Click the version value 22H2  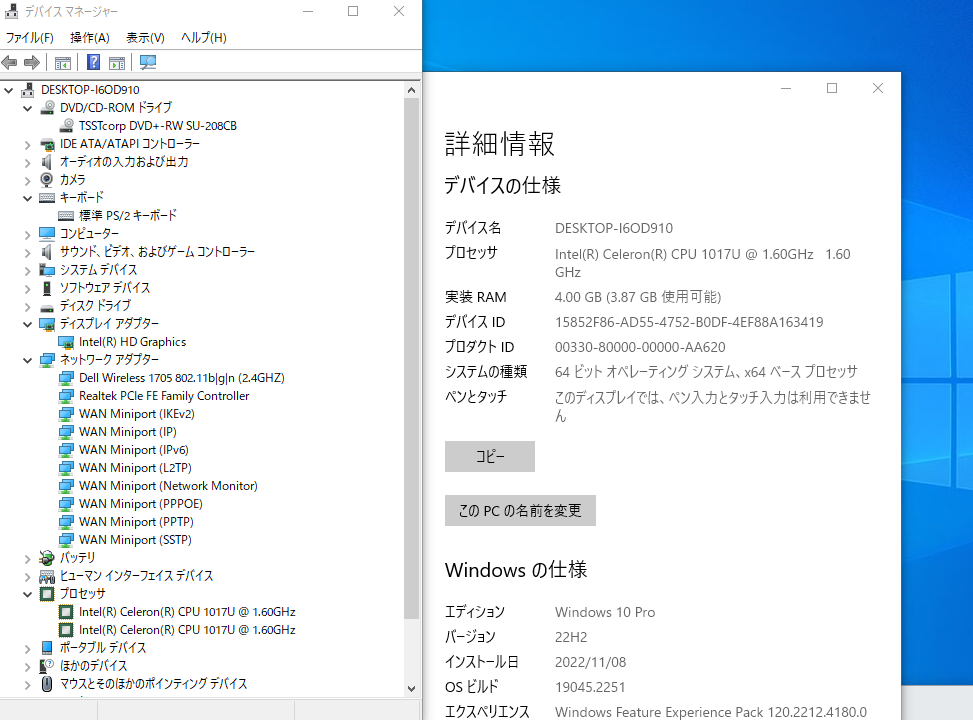(571, 637)
